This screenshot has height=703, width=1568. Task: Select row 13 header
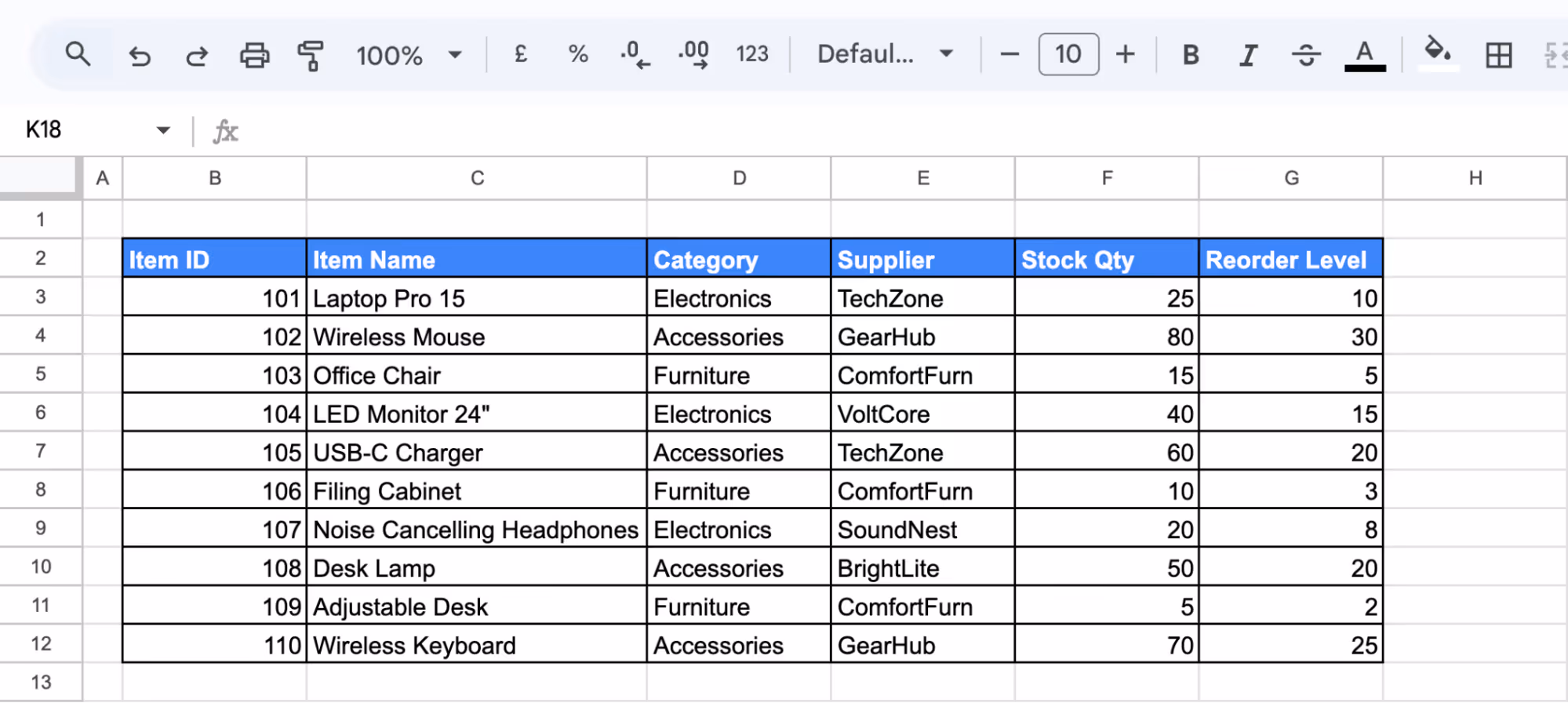(x=41, y=682)
